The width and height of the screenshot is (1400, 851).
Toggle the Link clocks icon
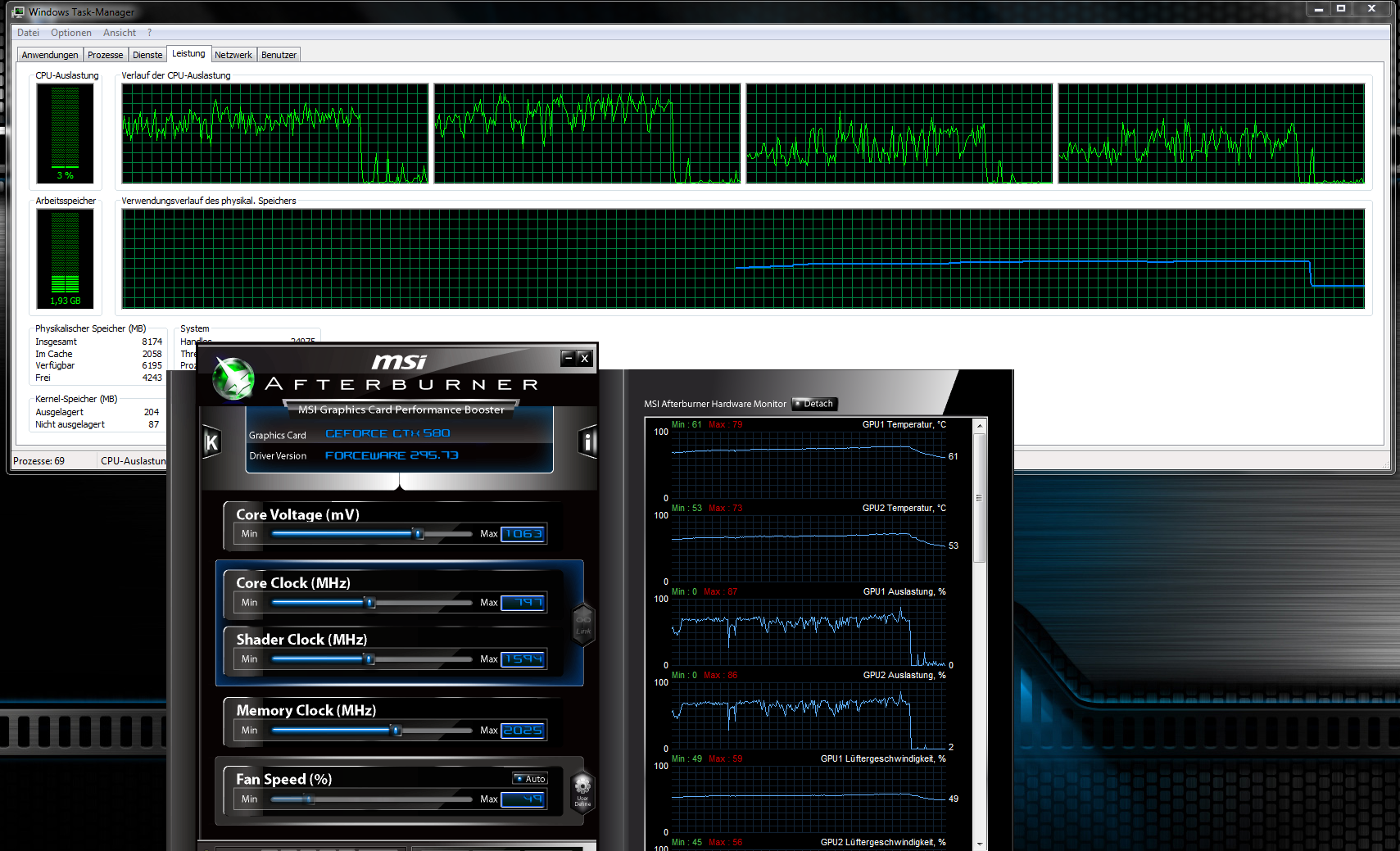coord(583,625)
